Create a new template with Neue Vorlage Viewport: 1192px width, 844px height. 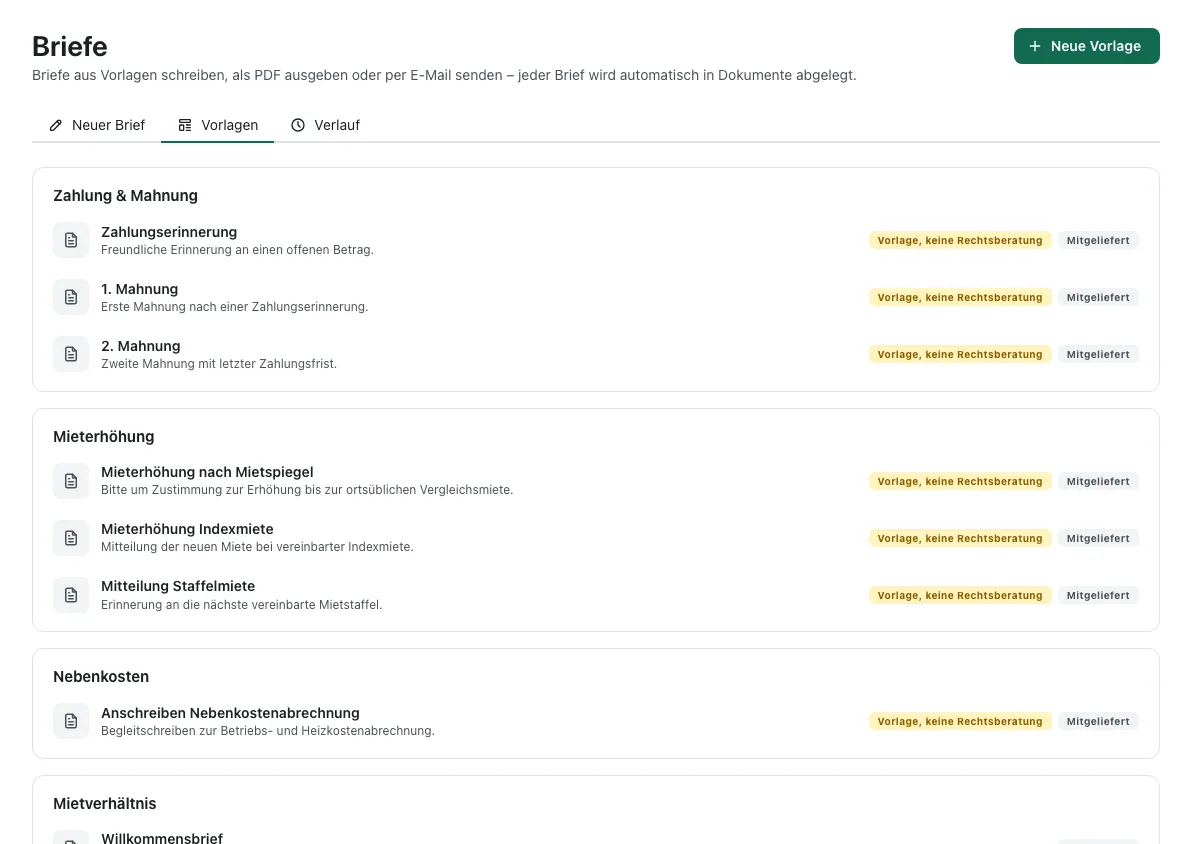click(1086, 46)
